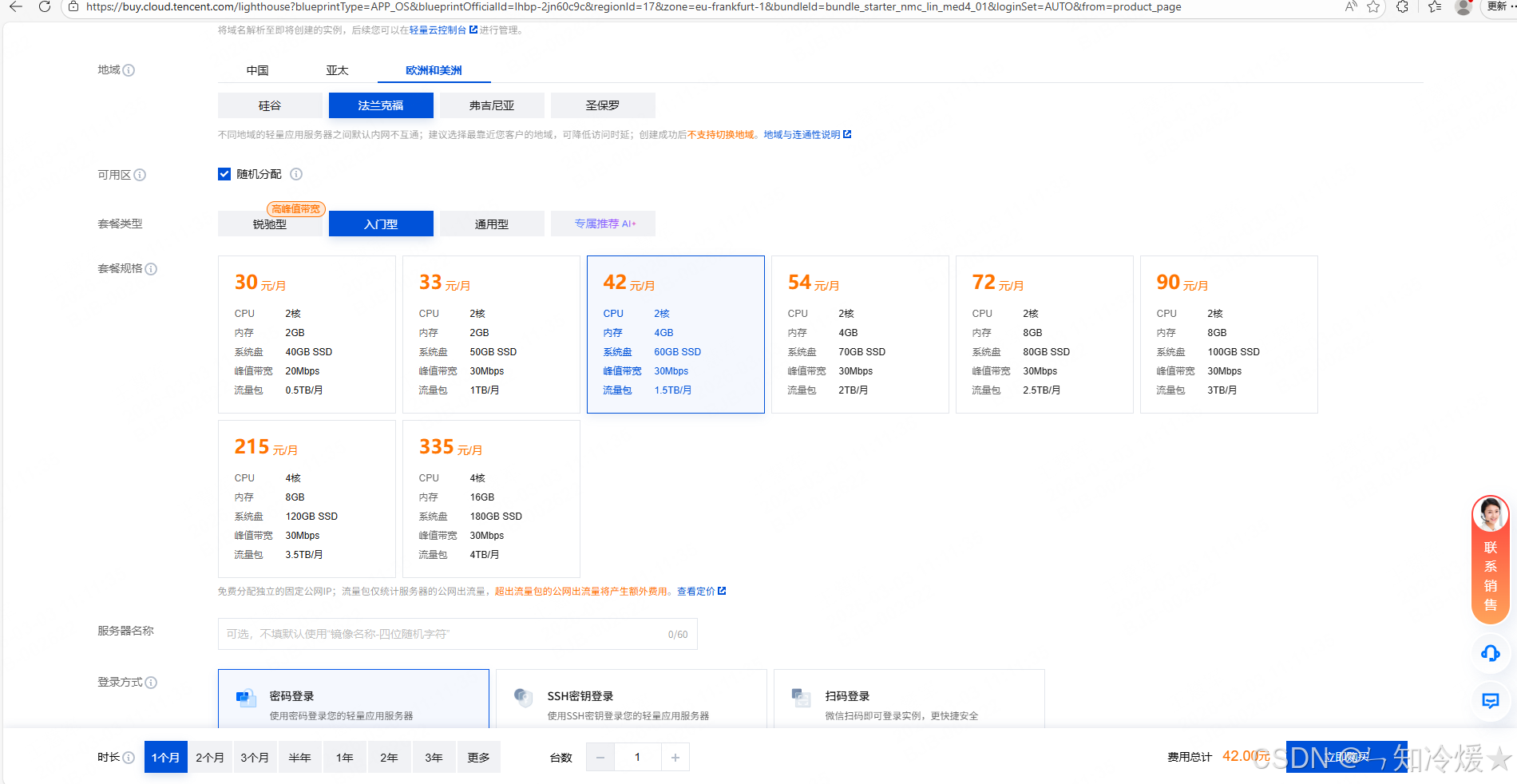The width and height of the screenshot is (1517, 784).
Task: Click the 服务器名称 input field
Action: point(455,633)
